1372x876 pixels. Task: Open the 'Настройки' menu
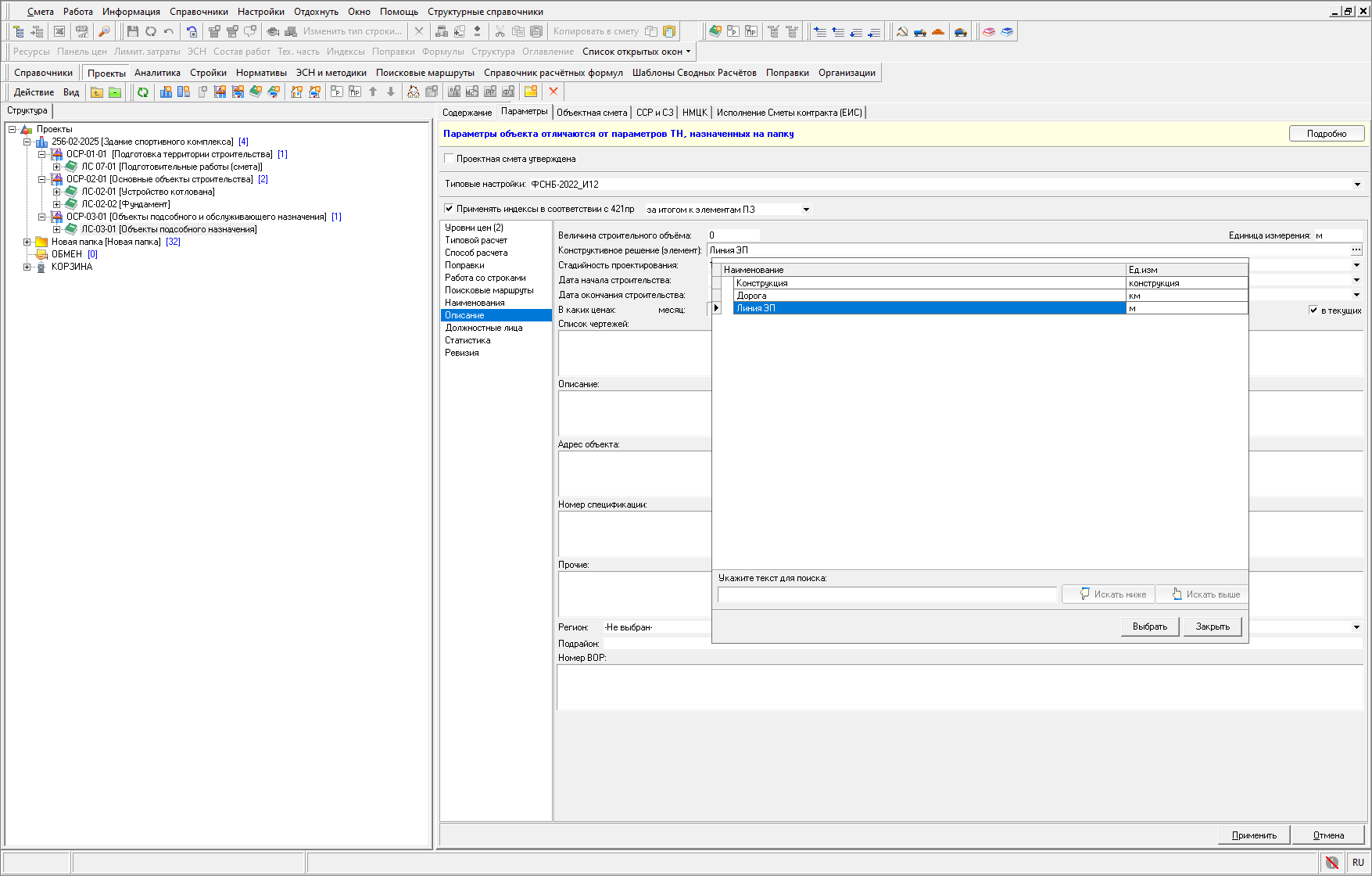pos(260,12)
